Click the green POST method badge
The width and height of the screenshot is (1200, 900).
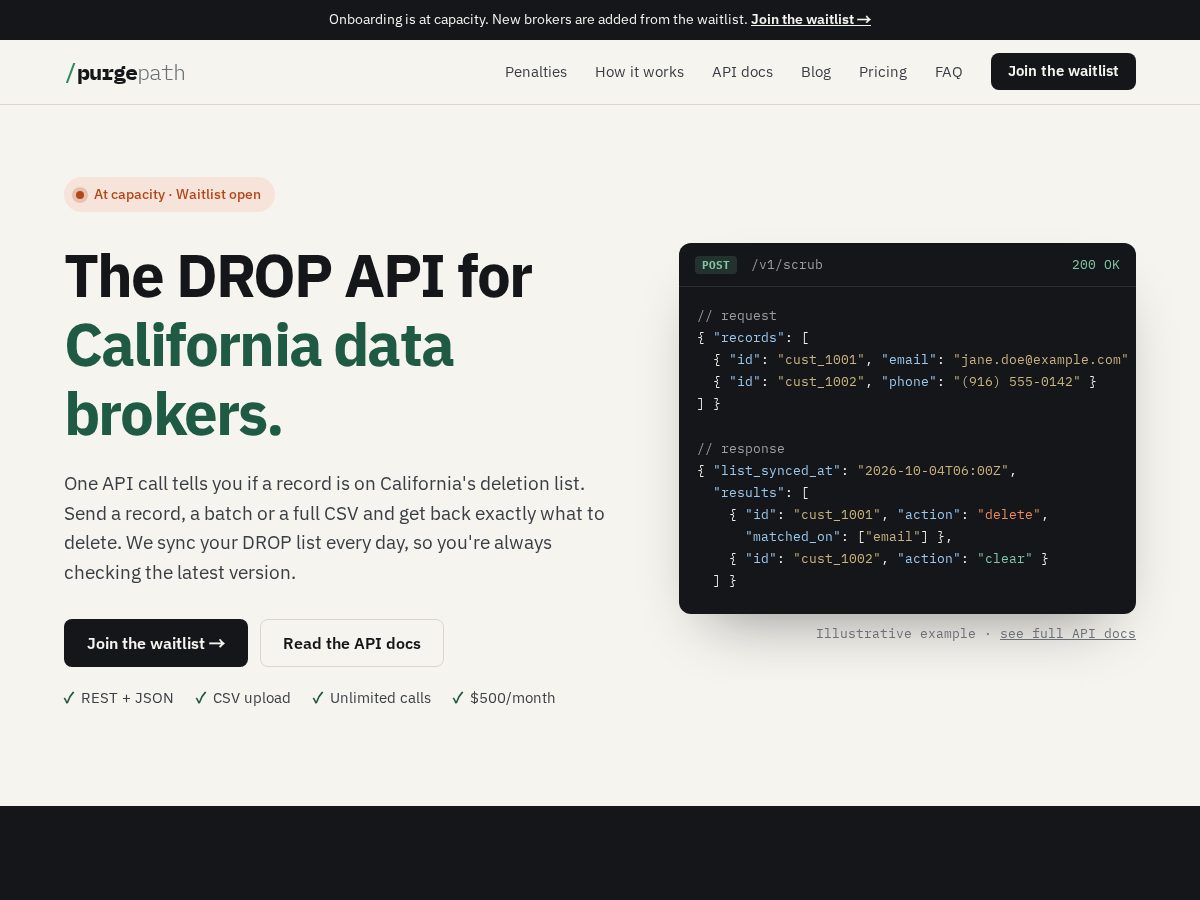(716, 265)
